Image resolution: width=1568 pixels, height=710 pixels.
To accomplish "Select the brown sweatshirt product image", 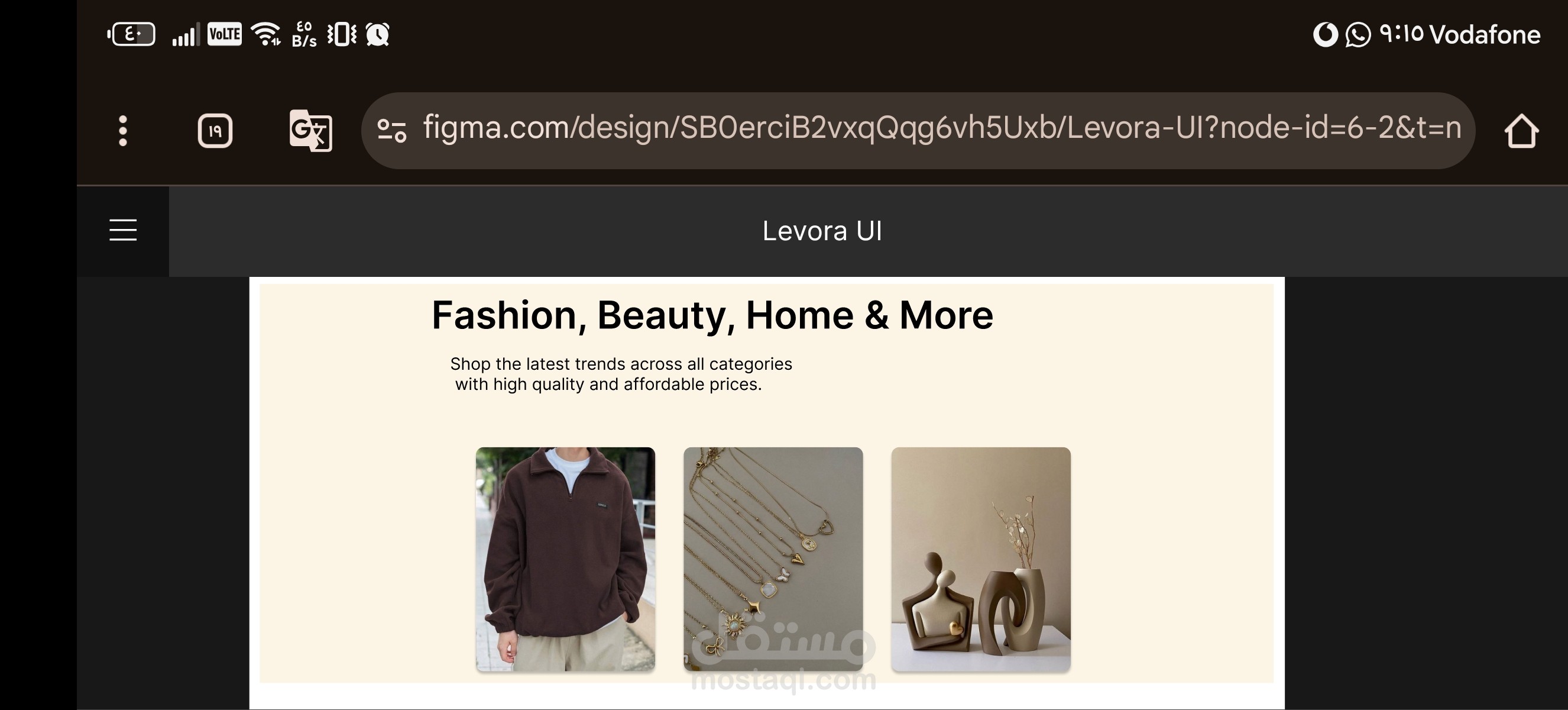I will pos(565,559).
